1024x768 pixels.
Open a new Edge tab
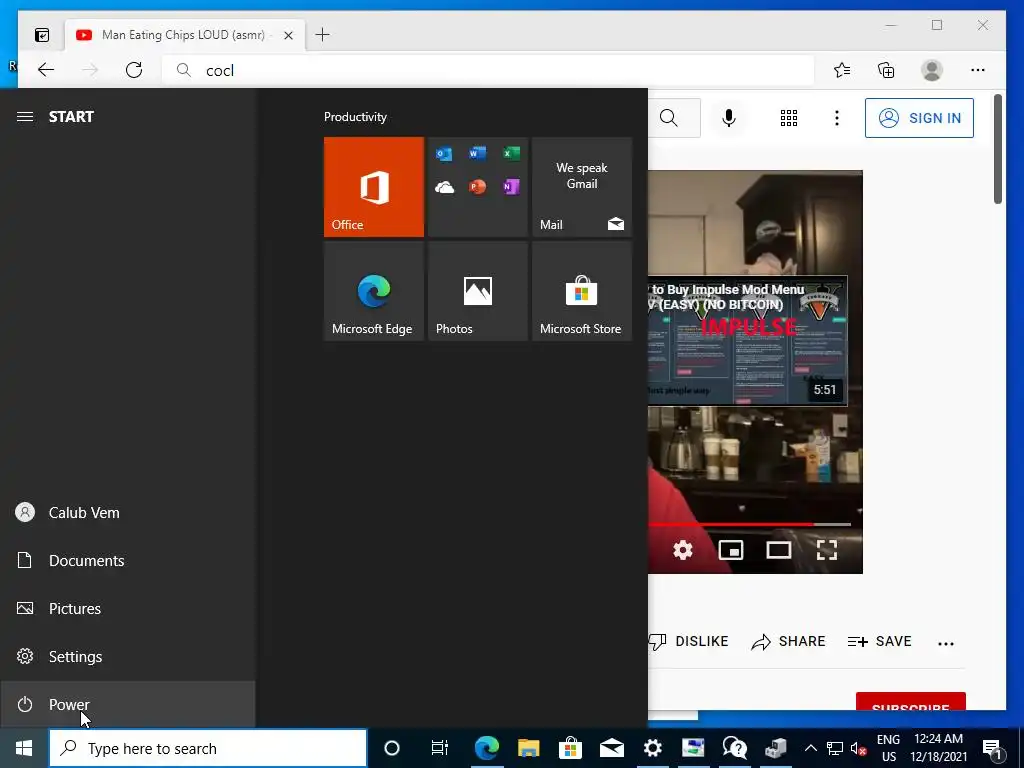323,35
